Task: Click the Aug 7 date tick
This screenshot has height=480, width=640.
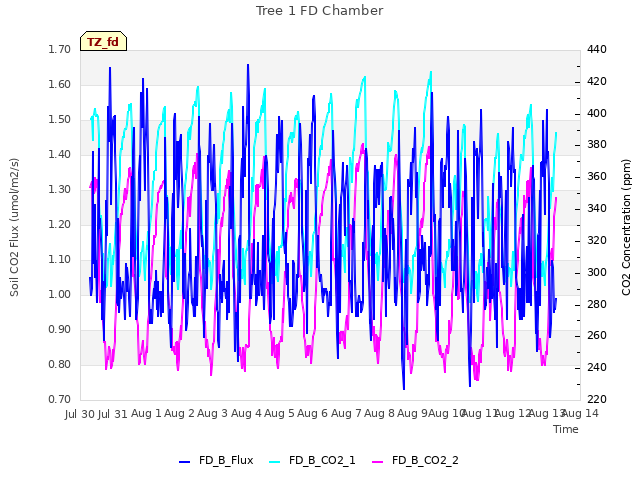Action: pyautogui.click(x=346, y=413)
